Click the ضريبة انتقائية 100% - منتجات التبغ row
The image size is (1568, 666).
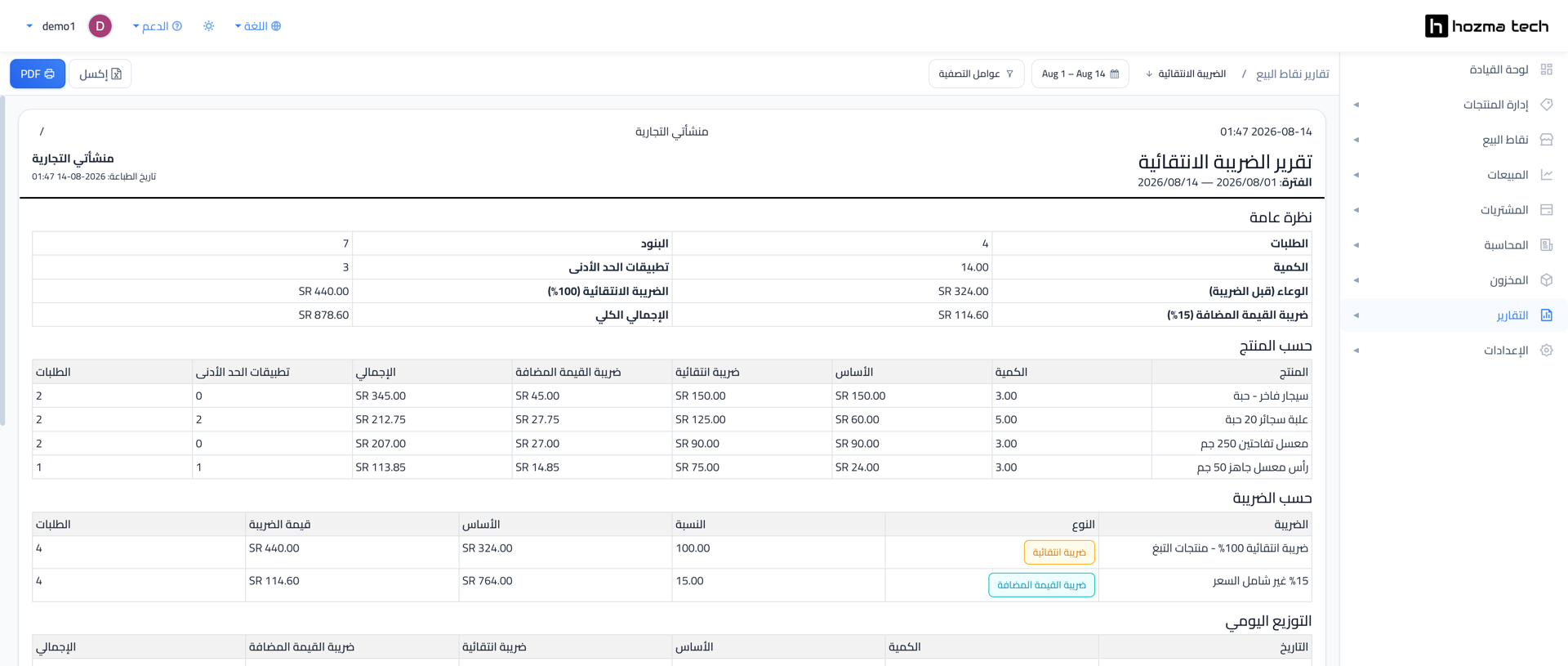coord(672,552)
